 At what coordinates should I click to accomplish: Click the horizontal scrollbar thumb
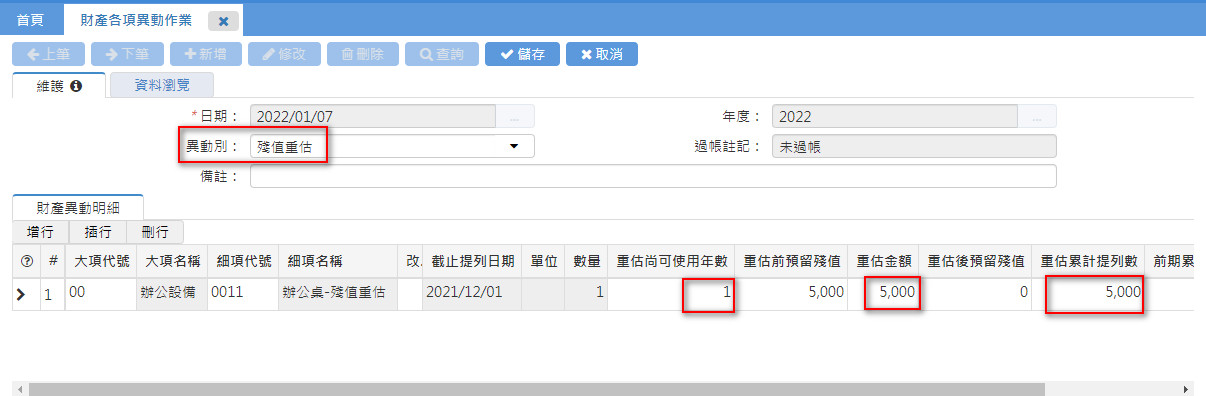[536, 388]
